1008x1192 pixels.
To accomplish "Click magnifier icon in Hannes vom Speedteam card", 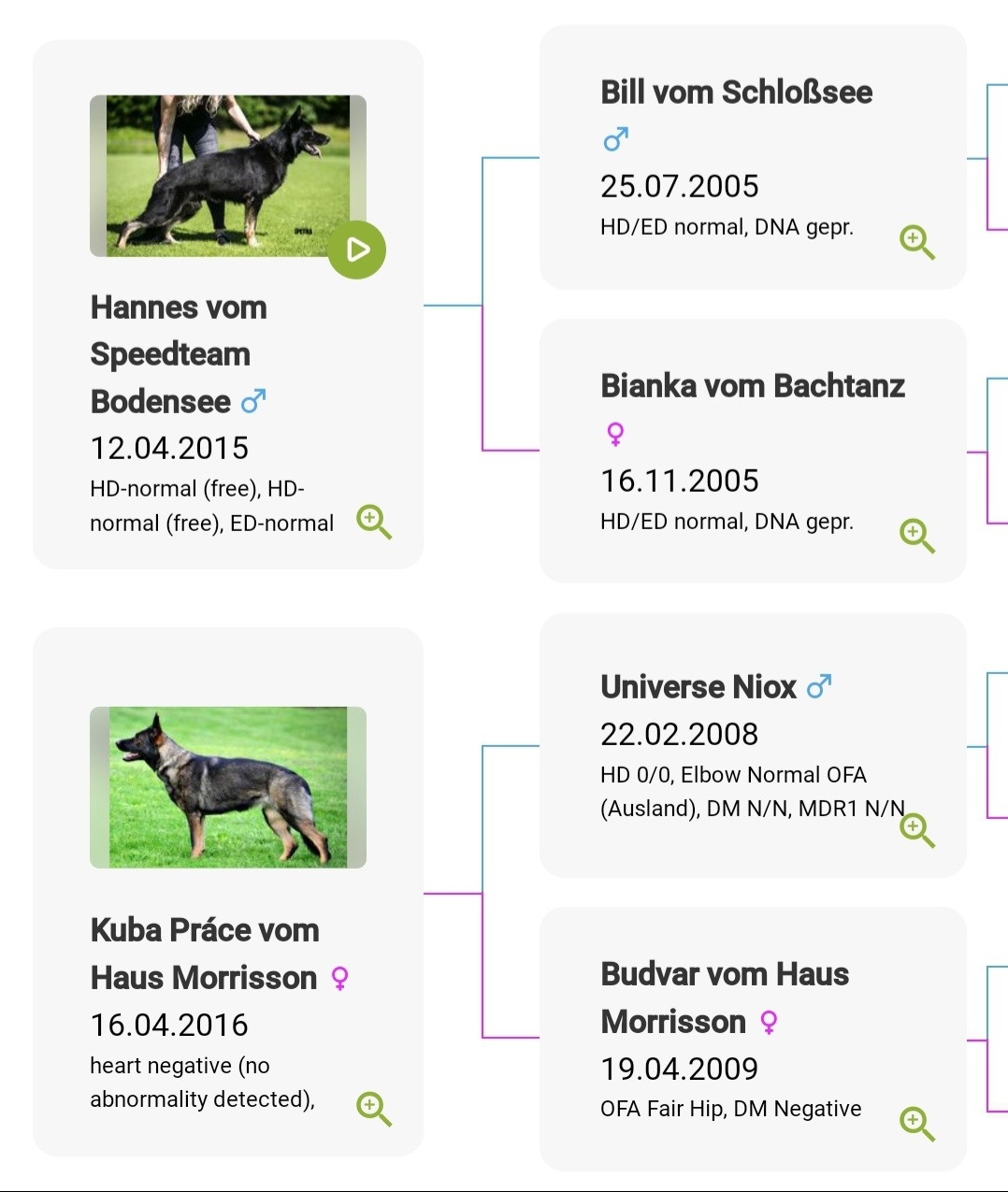I will click(x=372, y=521).
